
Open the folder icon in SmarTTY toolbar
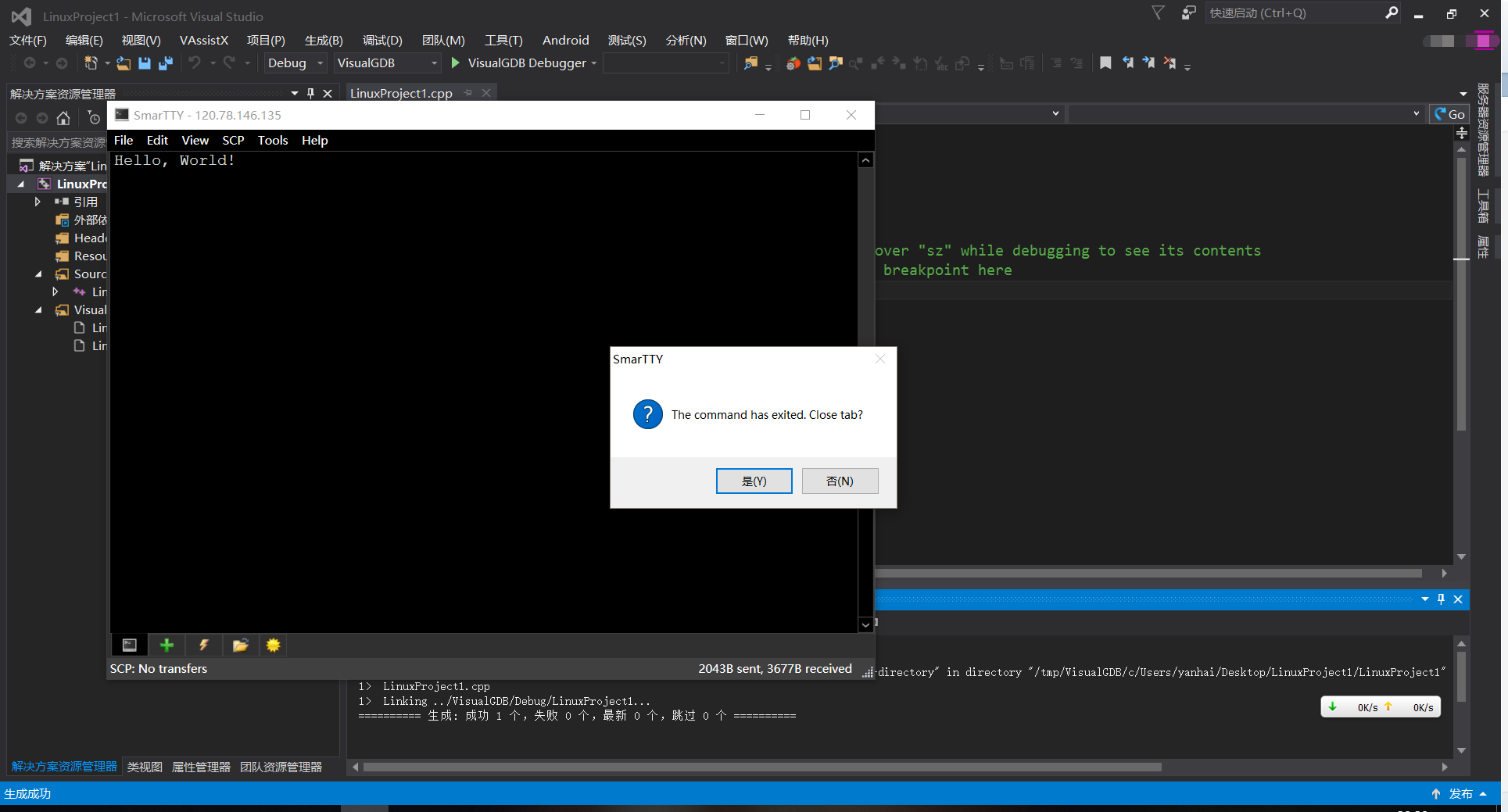coord(241,645)
